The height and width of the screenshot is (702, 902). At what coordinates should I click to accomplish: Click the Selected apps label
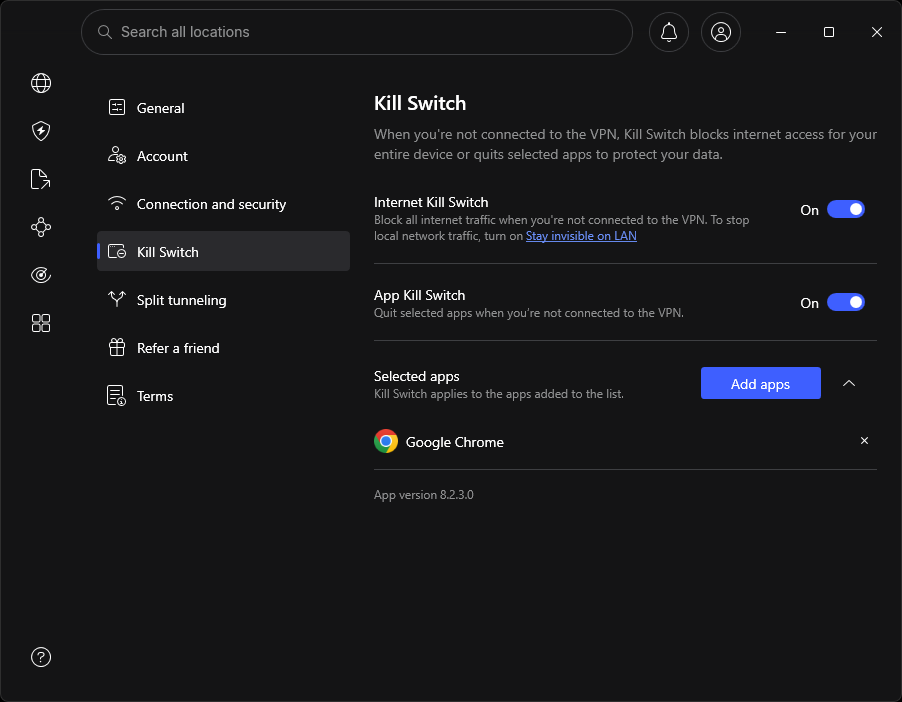point(416,376)
